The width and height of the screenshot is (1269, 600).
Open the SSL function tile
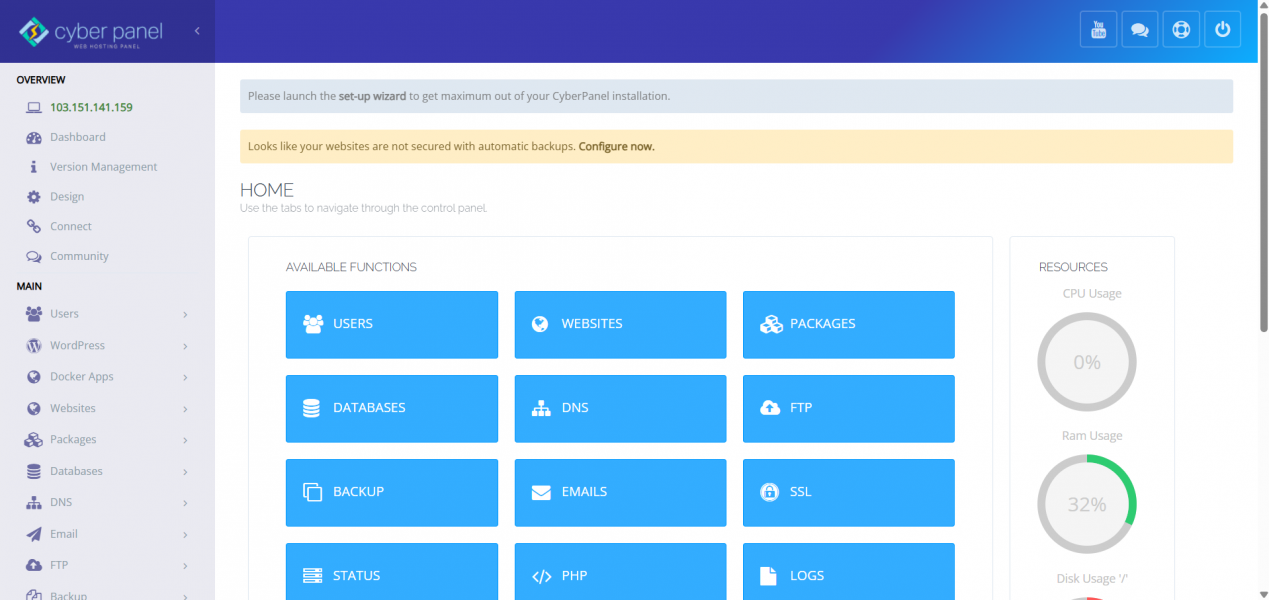pos(849,492)
